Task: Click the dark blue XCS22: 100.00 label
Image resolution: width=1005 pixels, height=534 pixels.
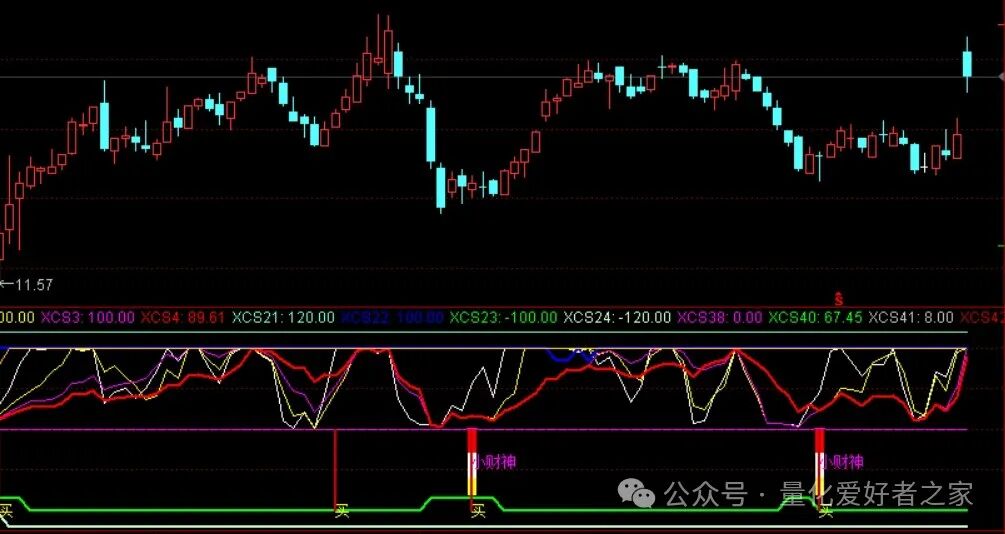Action: (392, 317)
